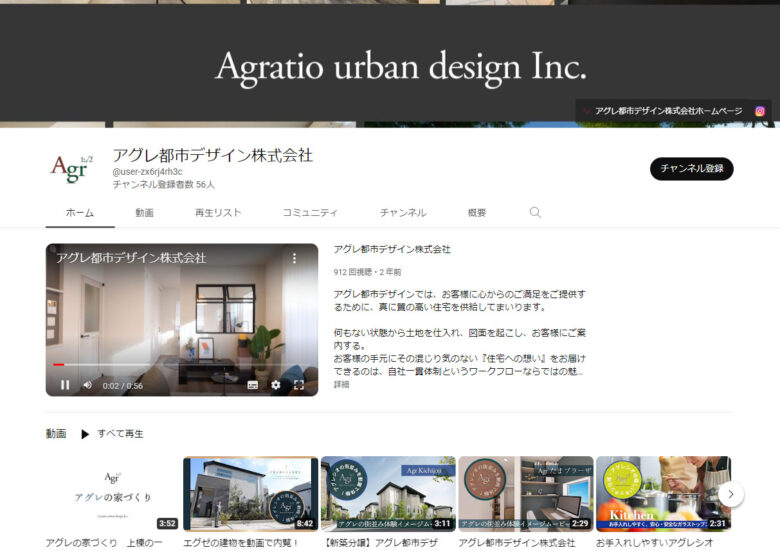Open the 再生リスト tab
This screenshot has height=550, width=780.
(x=218, y=213)
